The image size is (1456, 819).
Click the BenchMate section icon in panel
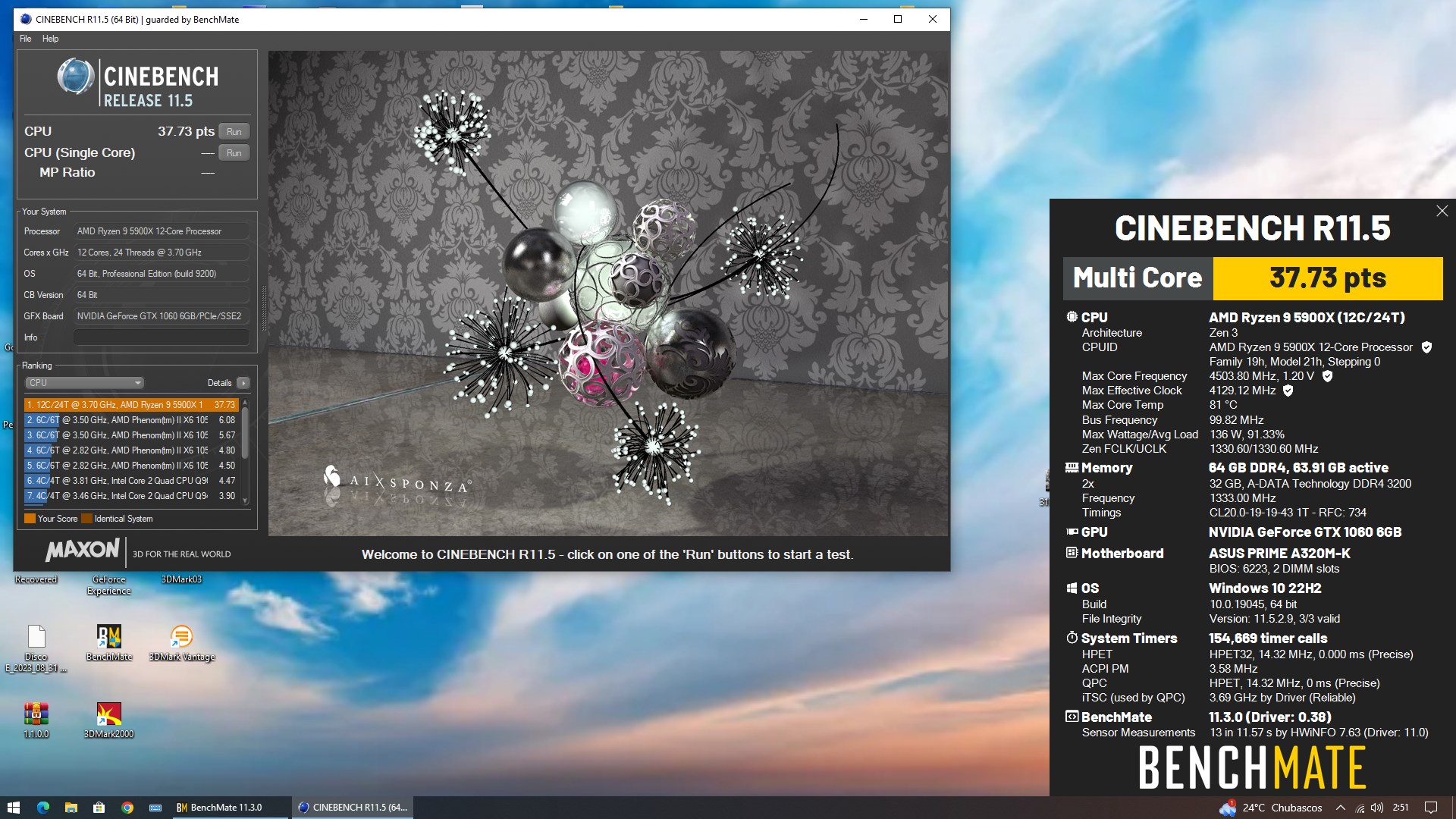coord(1072,717)
